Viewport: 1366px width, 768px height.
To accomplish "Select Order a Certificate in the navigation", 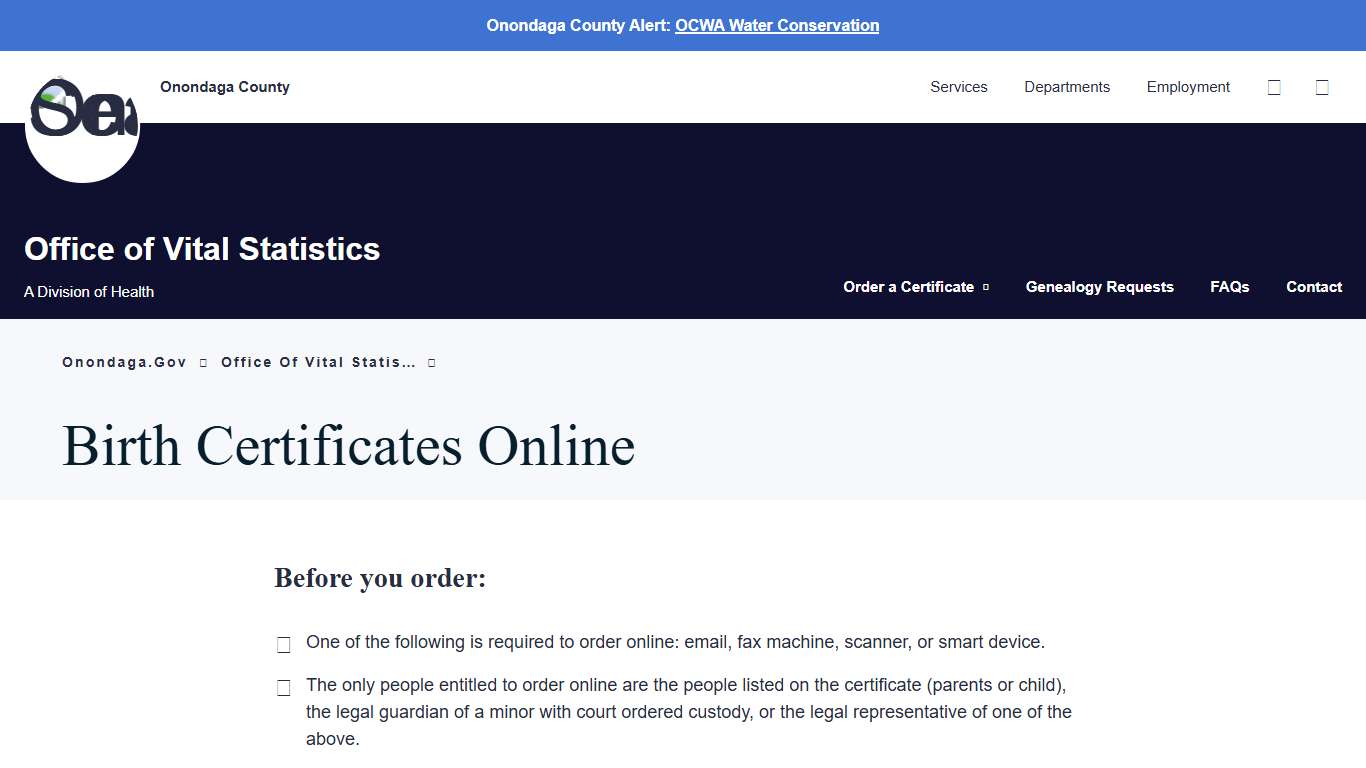I will tap(908, 287).
